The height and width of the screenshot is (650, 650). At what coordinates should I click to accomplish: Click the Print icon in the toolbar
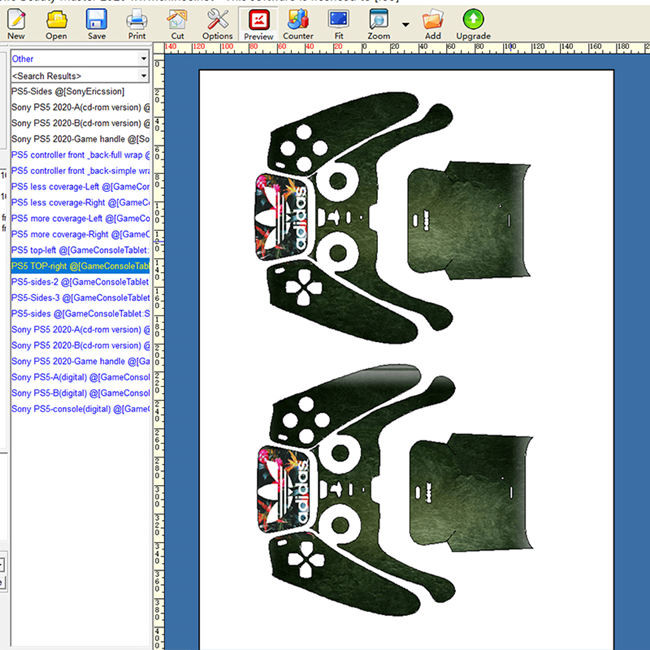pos(136,19)
